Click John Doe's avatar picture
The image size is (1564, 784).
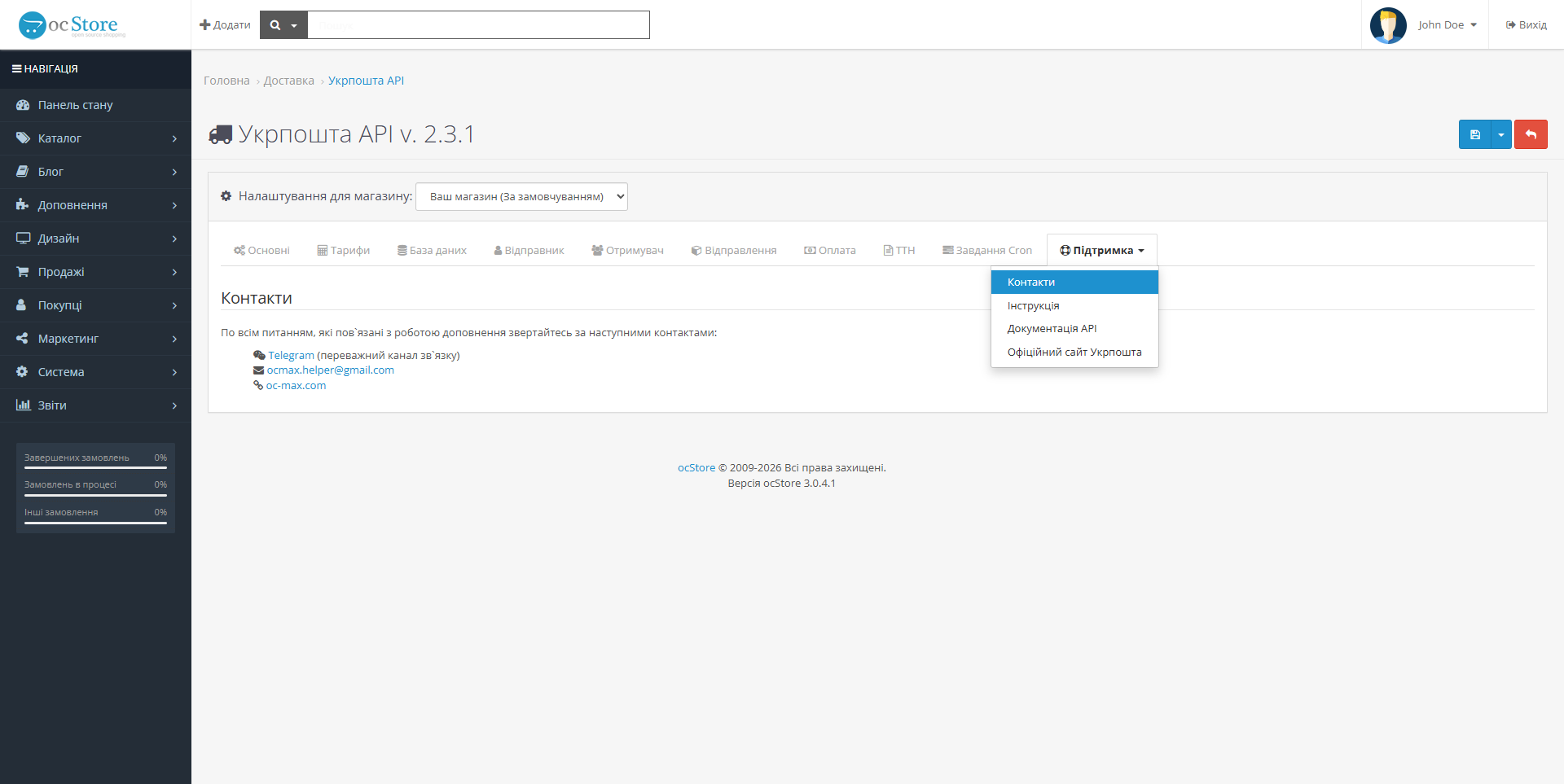coord(1388,25)
